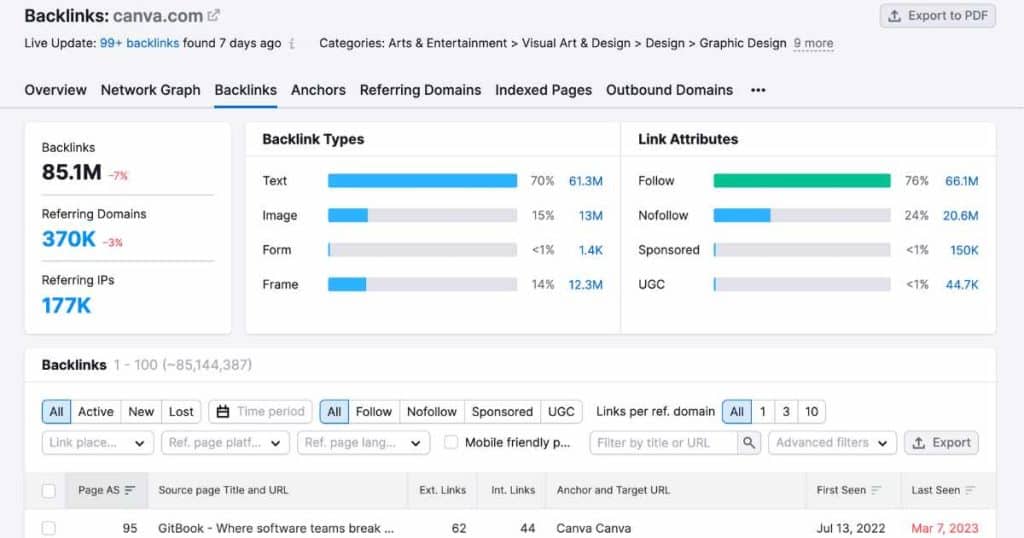This screenshot has height=538, width=1024.
Task: Open the Ref. page platform dropdown
Action: [x=225, y=443]
